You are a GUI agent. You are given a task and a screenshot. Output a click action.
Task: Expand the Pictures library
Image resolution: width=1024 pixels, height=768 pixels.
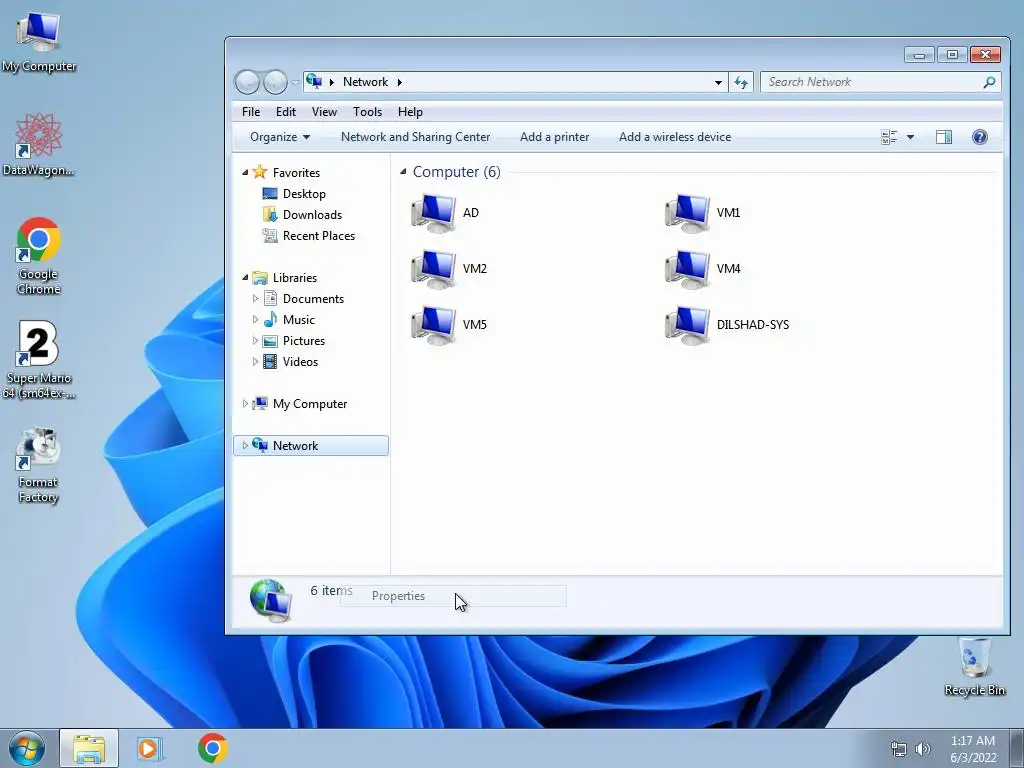coord(255,340)
